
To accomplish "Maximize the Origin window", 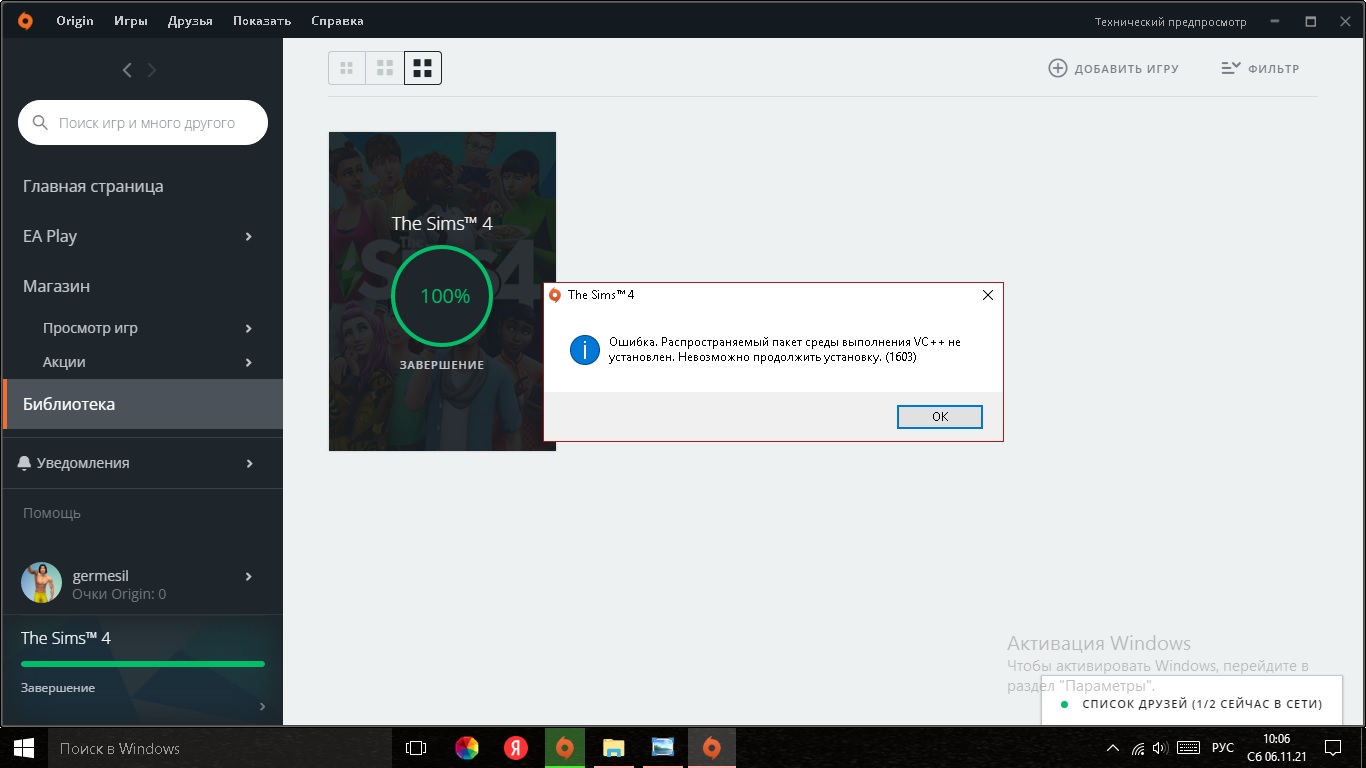I will coord(1310,21).
